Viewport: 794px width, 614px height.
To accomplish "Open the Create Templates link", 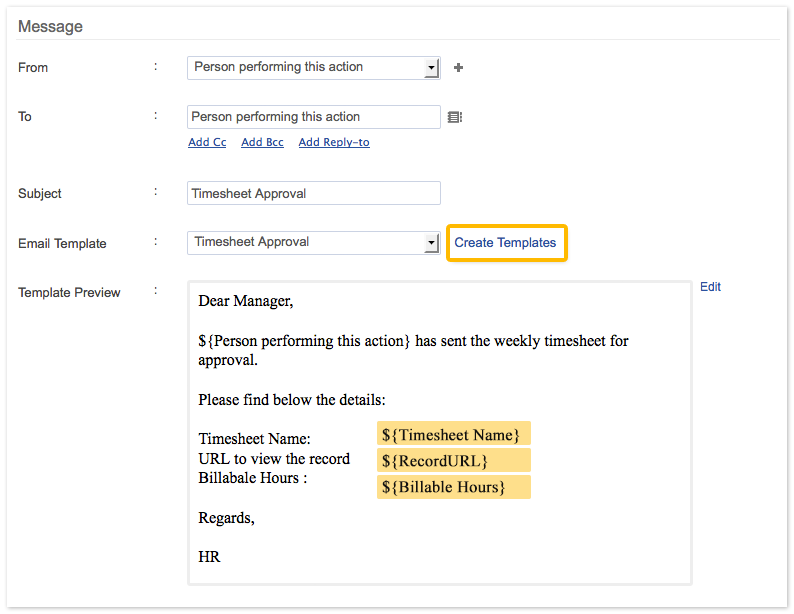I will pyautogui.click(x=505, y=243).
